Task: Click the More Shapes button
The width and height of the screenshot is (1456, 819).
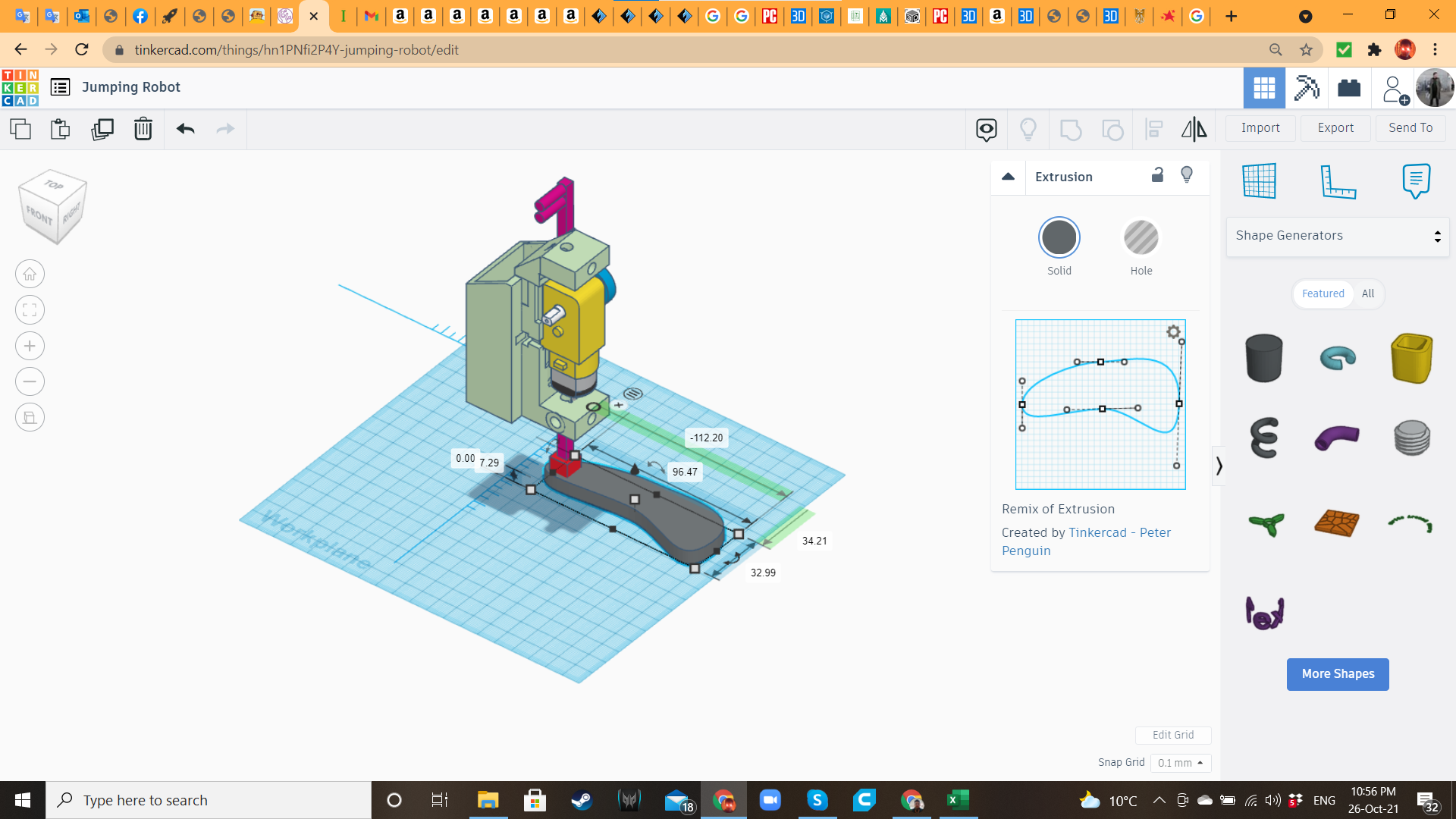Action: (1338, 674)
